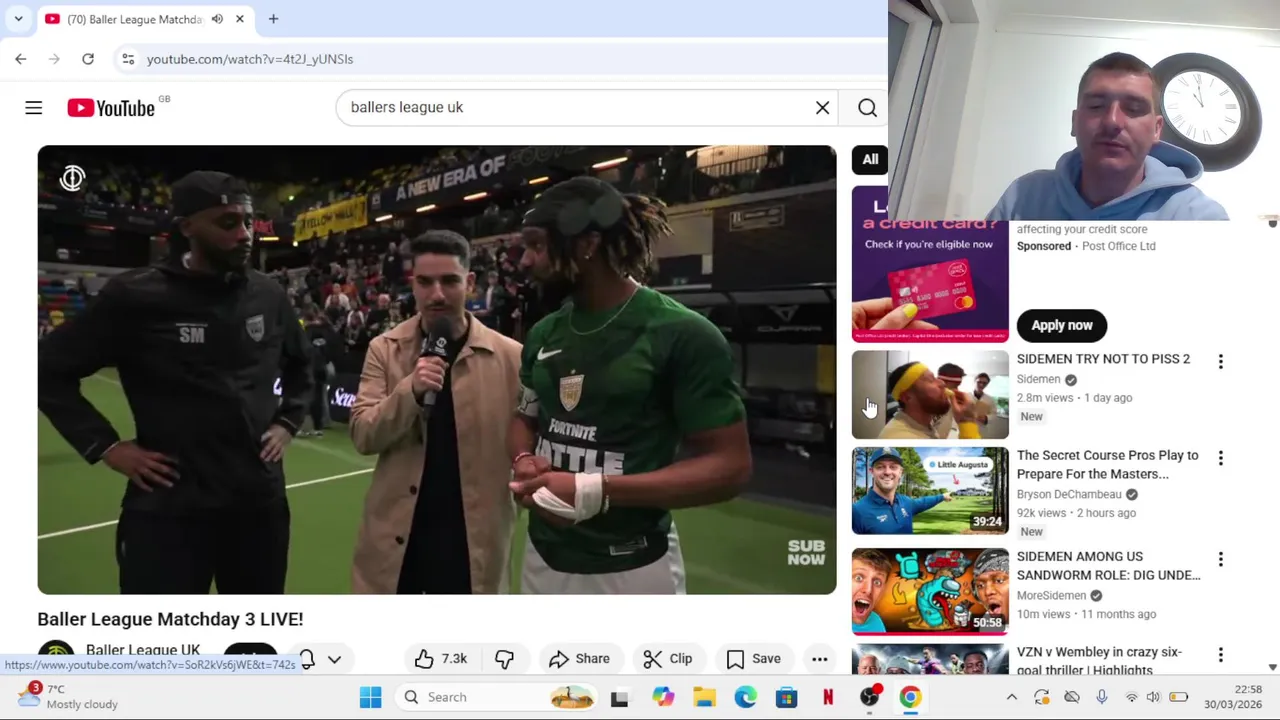The height and width of the screenshot is (720, 1280).
Task: Open options menu for VZN v Wembley video
Action: point(1220,655)
